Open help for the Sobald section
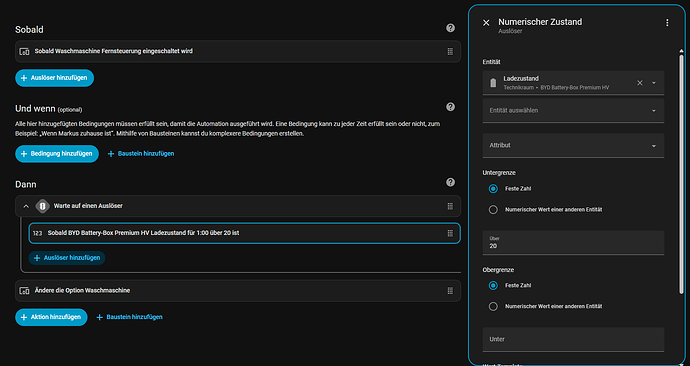Image resolution: width=690 pixels, height=366 pixels. coord(450,28)
